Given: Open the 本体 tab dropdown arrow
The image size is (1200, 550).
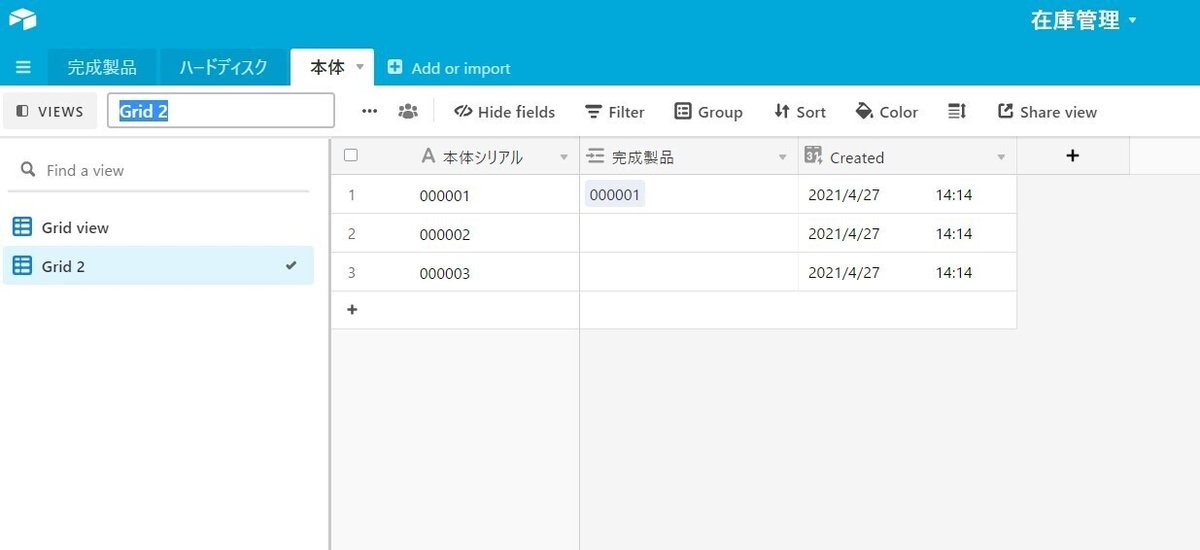Looking at the screenshot, I should pos(360,67).
